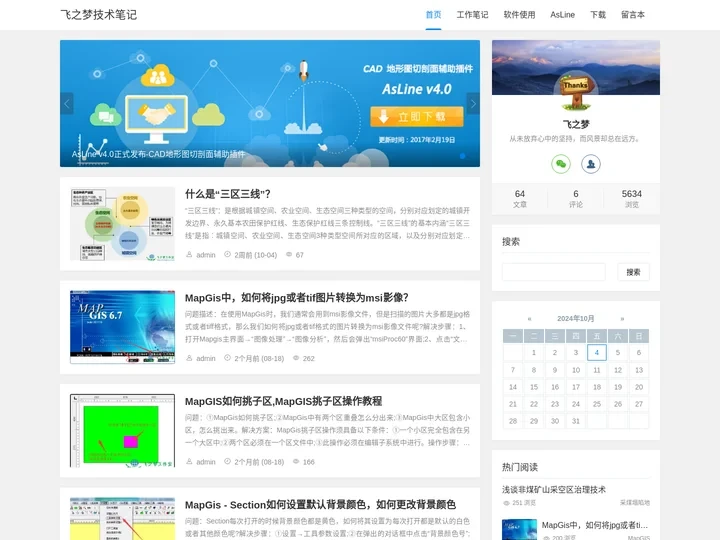720x540 pixels.
Task: Click the 立即下载 banner button
Action: (x=416, y=117)
